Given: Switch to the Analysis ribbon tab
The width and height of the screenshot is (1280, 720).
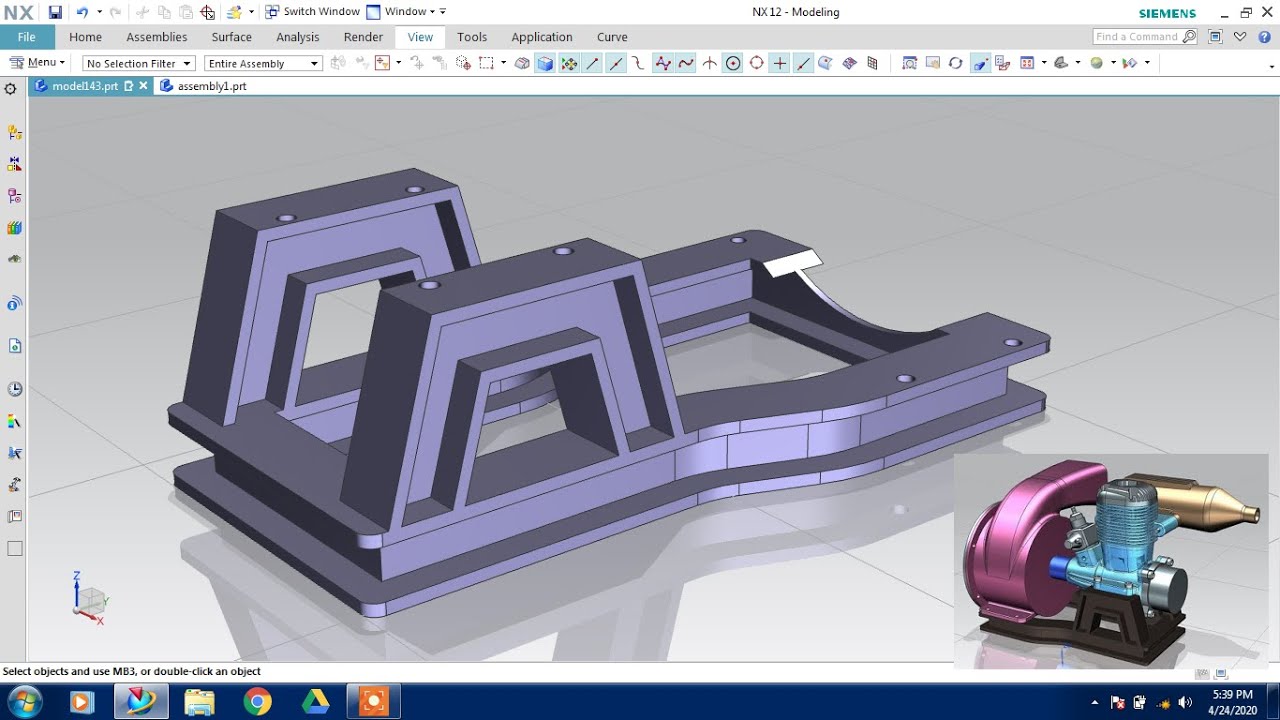Looking at the screenshot, I should point(297,37).
